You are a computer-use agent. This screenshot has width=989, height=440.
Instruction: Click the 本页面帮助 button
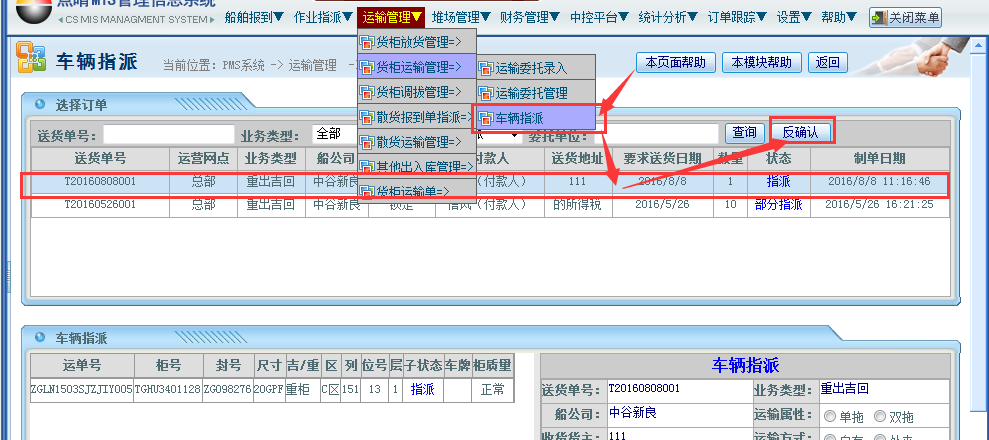676,63
